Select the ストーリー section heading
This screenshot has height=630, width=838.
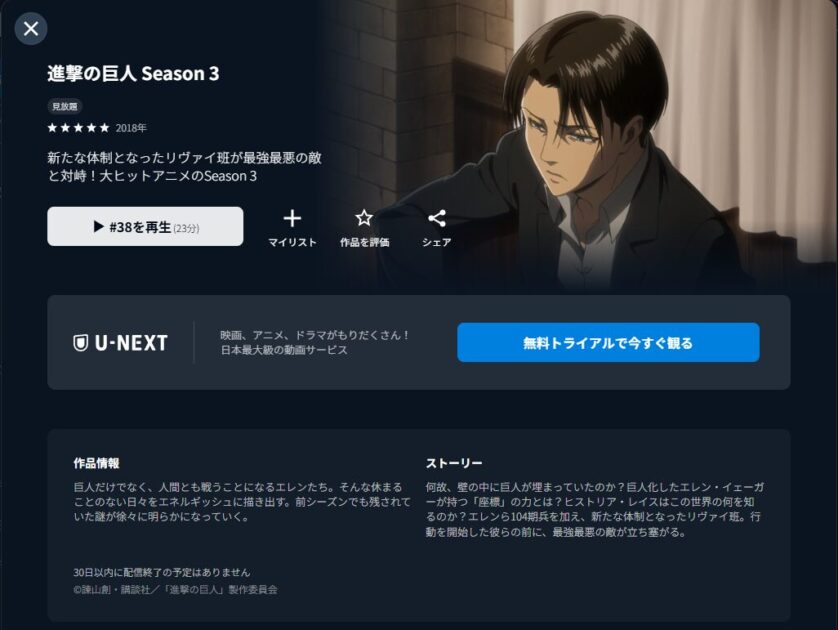[454, 463]
